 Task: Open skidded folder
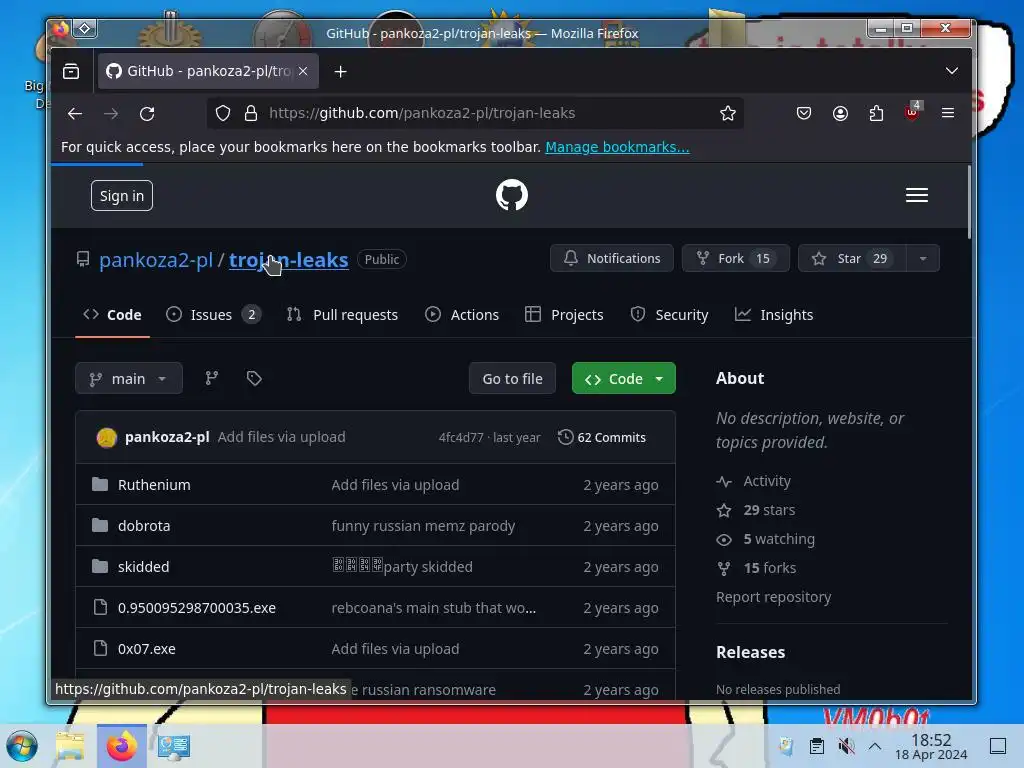[143, 567]
